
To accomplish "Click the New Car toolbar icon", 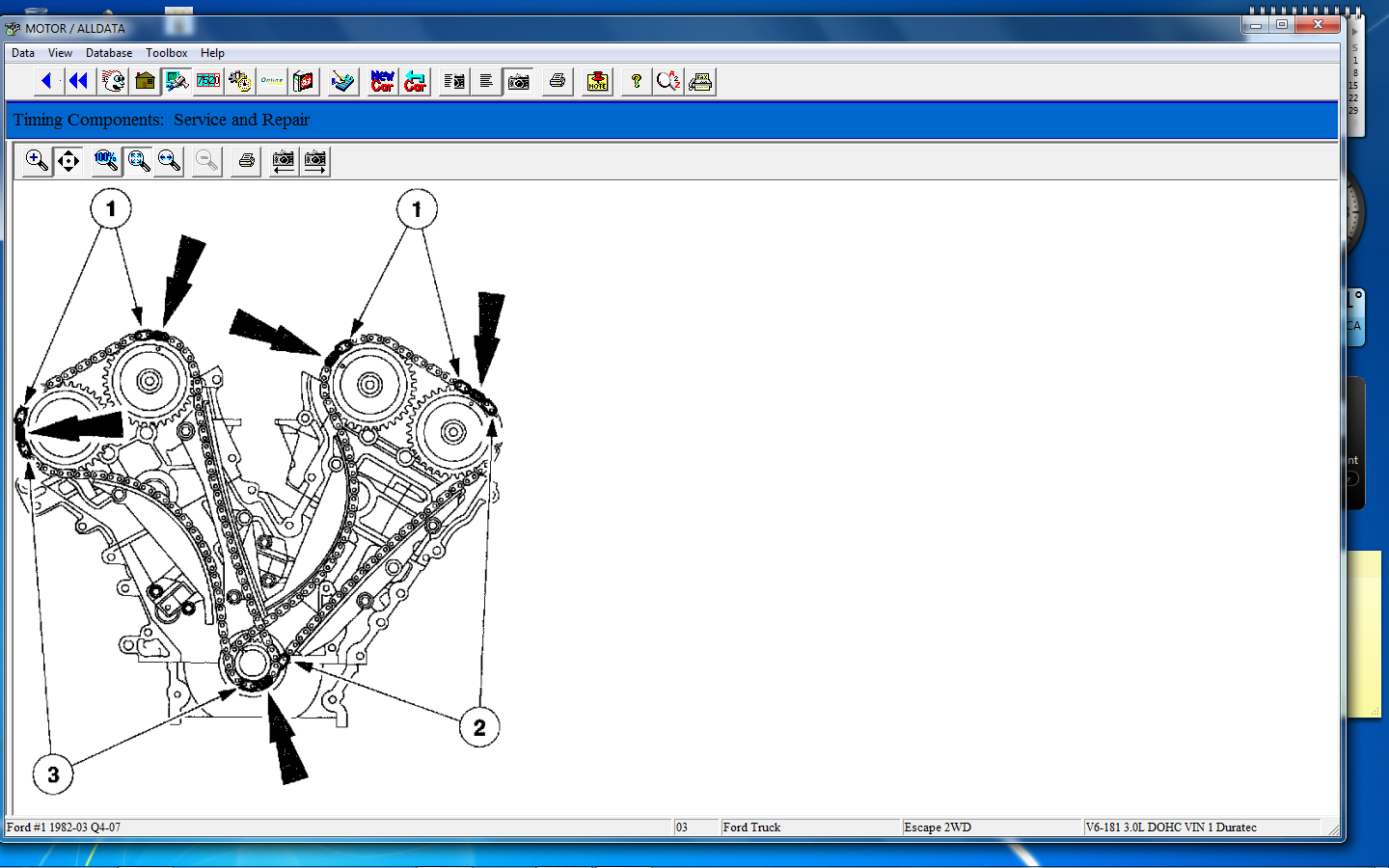I will click(382, 82).
